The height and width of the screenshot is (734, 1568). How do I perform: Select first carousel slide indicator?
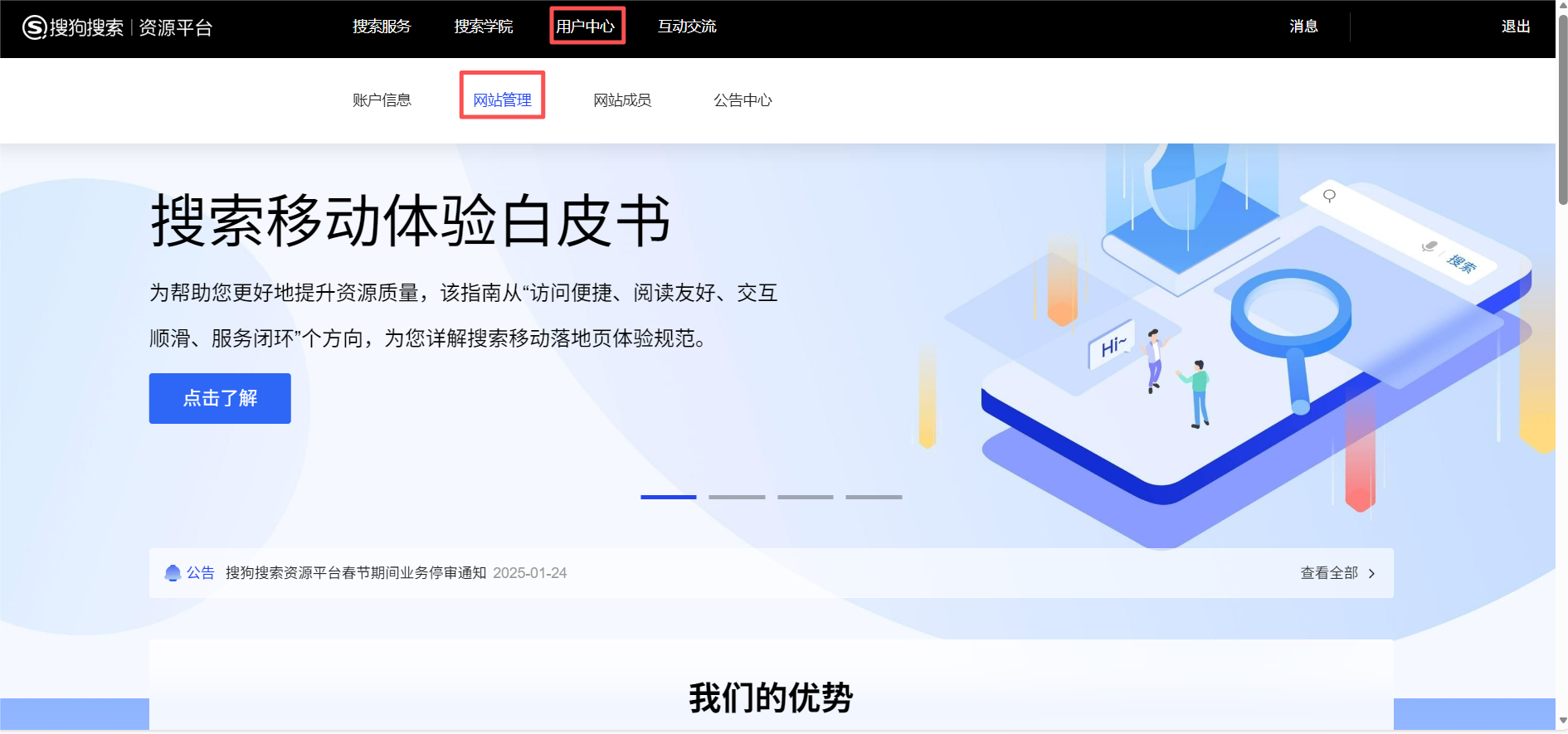pyautogui.click(x=669, y=497)
